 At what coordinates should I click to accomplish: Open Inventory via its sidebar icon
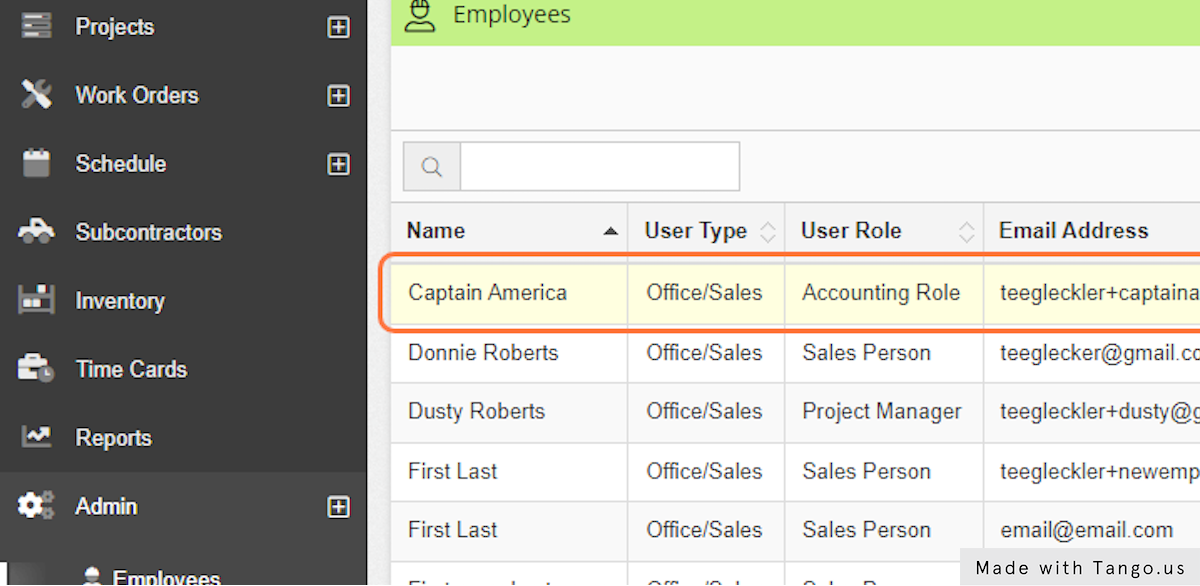coord(35,300)
